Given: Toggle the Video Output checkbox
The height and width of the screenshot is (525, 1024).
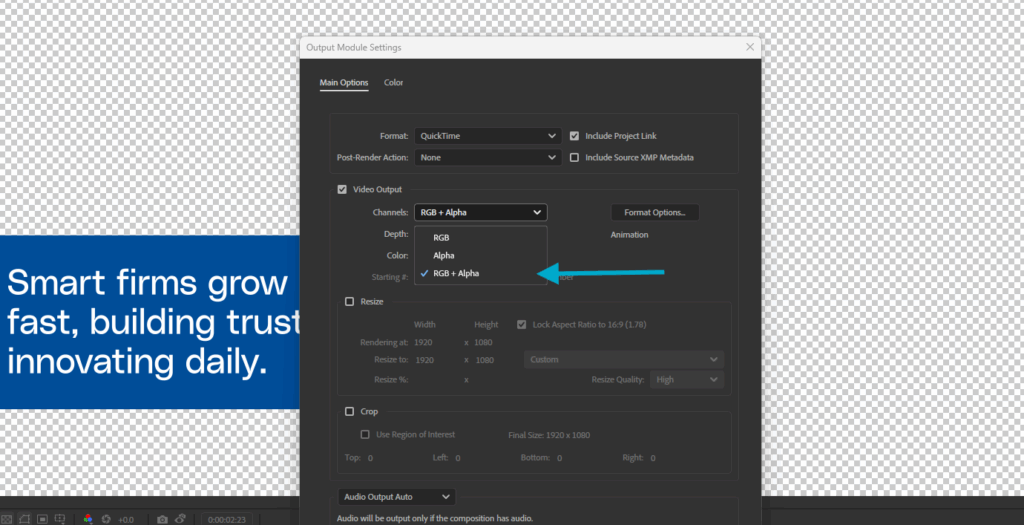Looking at the screenshot, I should pos(342,189).
